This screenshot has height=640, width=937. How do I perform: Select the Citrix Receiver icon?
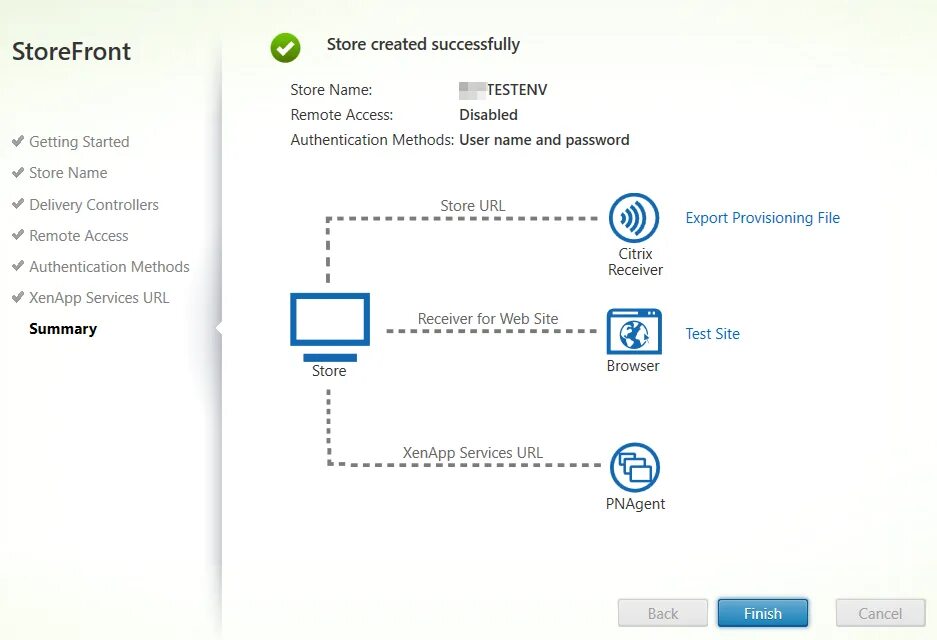pyautogui.click(x=634, y=218)
